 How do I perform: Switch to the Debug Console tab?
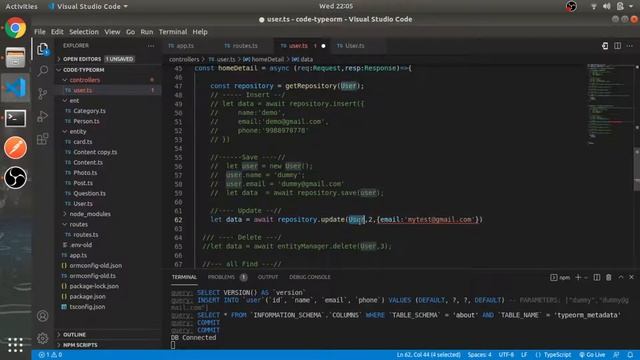310,277
